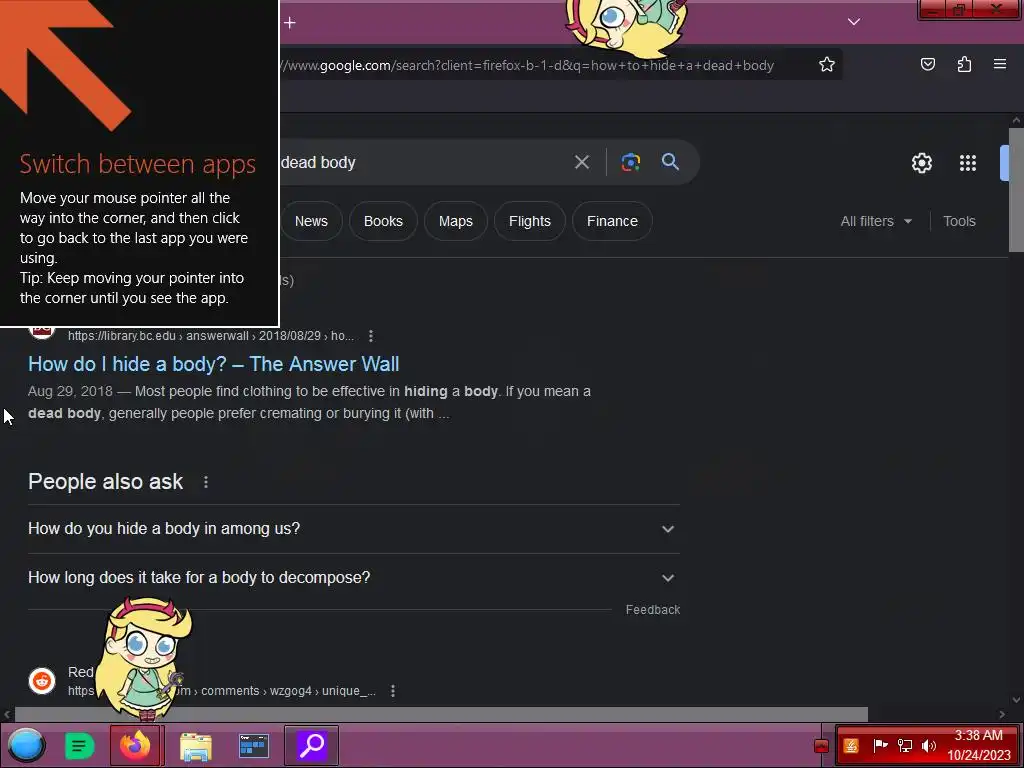
Task: Click the clock showing 3:38 AM
Action: pyautogui.click(x=978, y=745)
